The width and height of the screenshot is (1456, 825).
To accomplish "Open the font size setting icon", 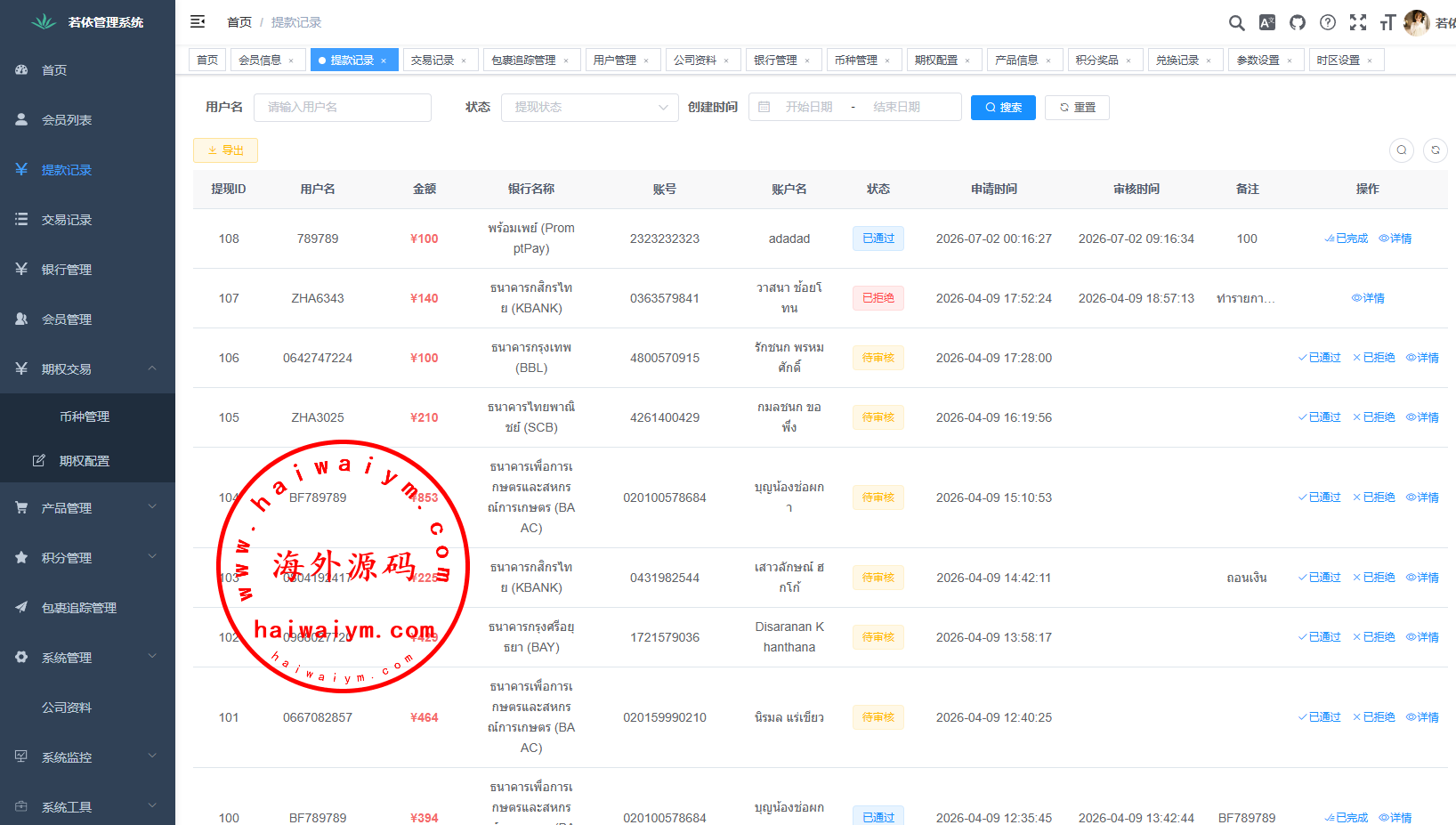I will point(1387,22).
